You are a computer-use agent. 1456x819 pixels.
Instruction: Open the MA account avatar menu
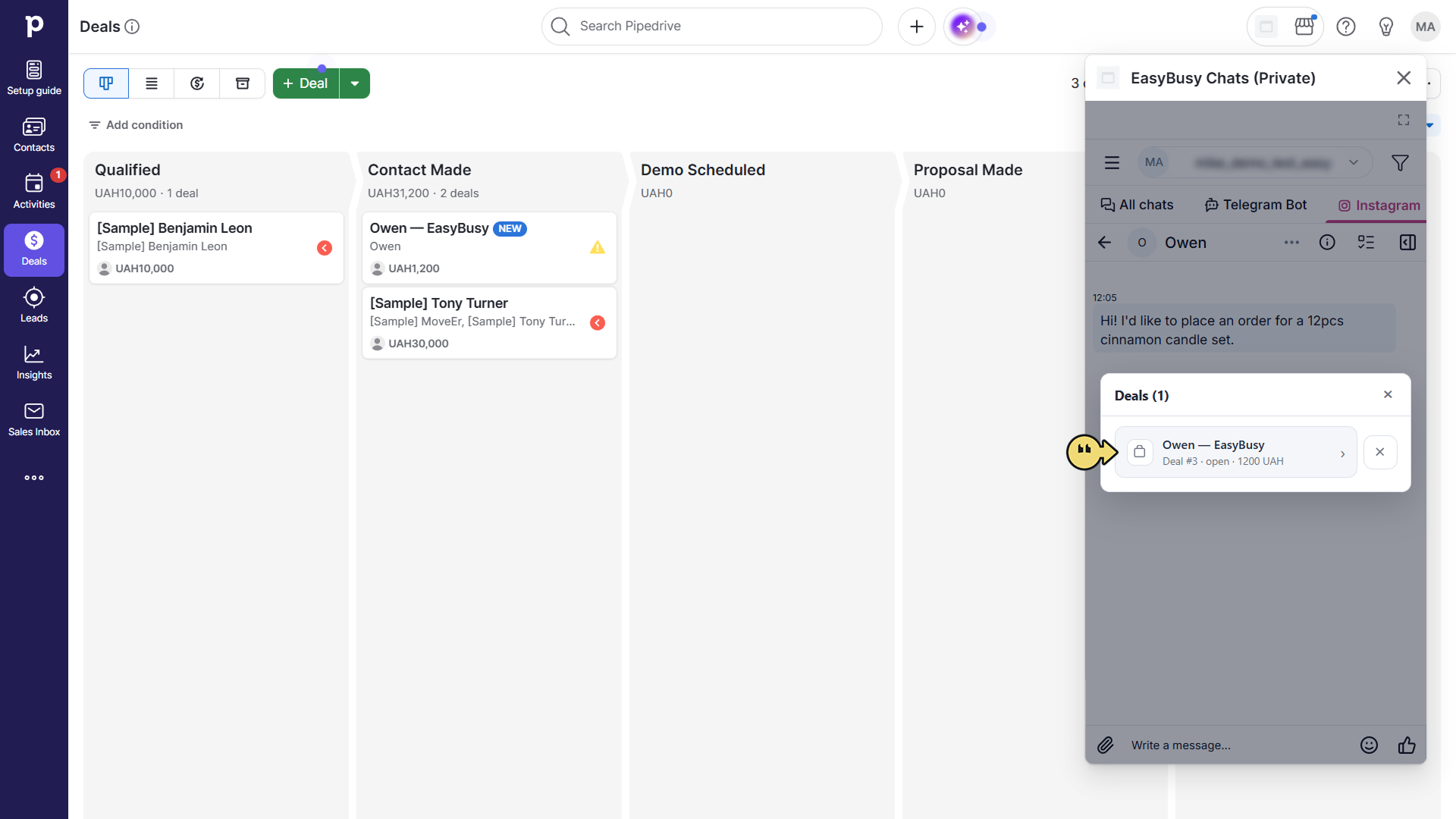pyautogui.click(x=1426, y=27)
